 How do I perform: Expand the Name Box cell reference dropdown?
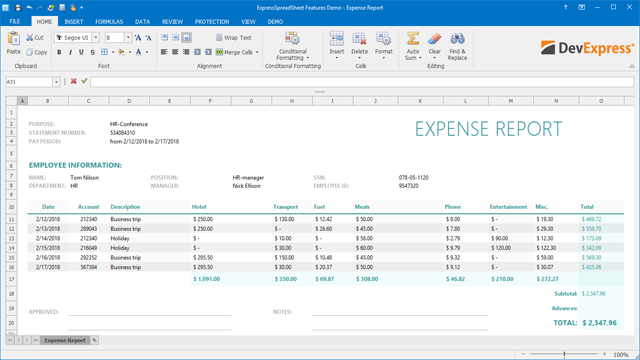(x=56, y=82)
